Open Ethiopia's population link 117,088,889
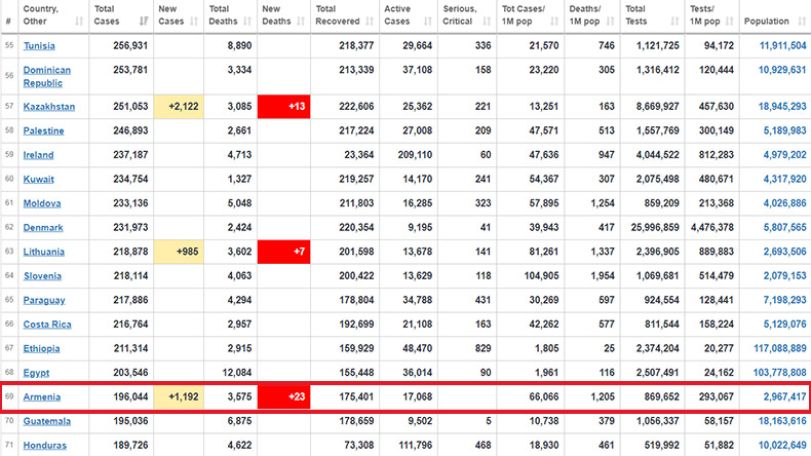 (780, 348)
